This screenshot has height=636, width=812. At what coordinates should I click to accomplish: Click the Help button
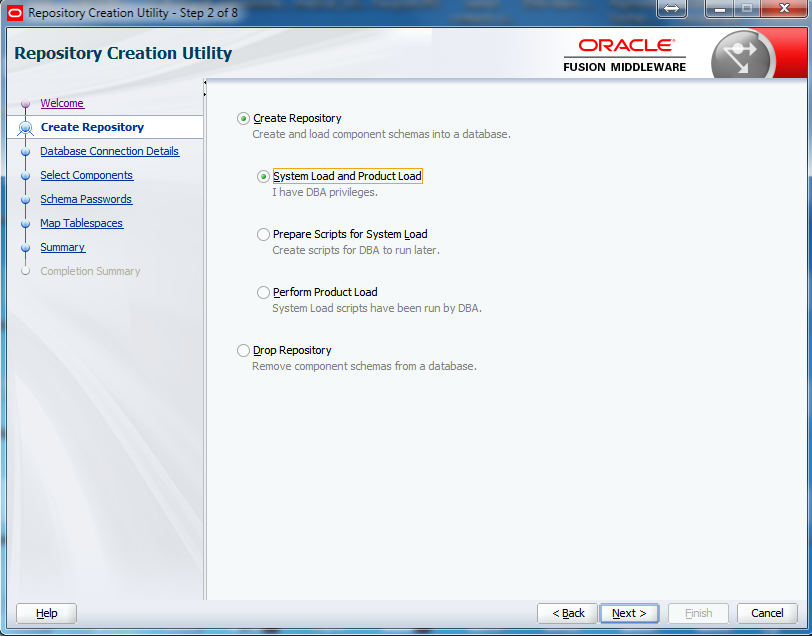click(47, 613)
